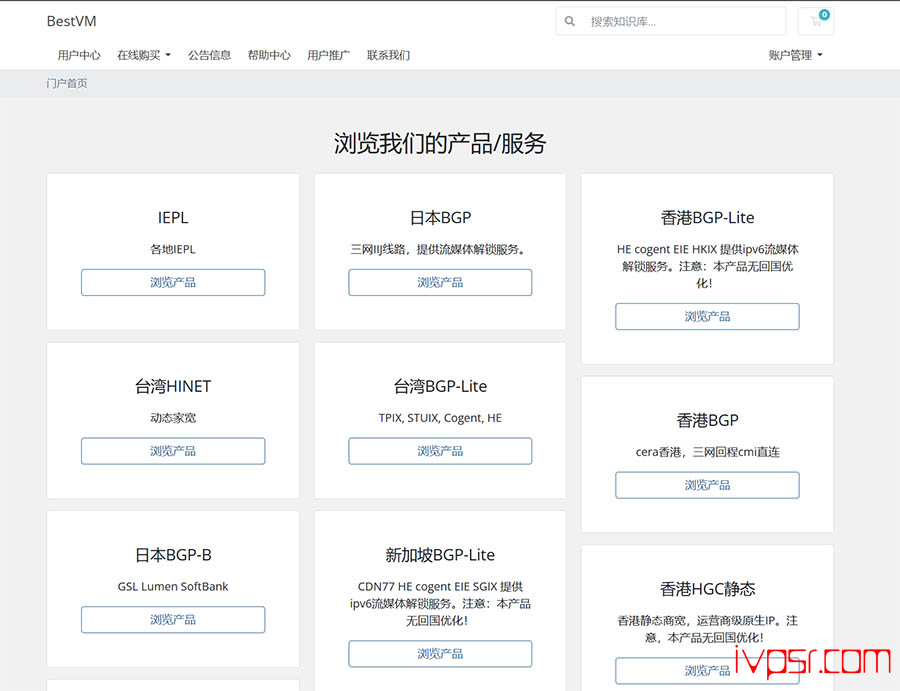Browse products in the IEPL card
The image size is (900, 691).
click(x=173, y=282)
